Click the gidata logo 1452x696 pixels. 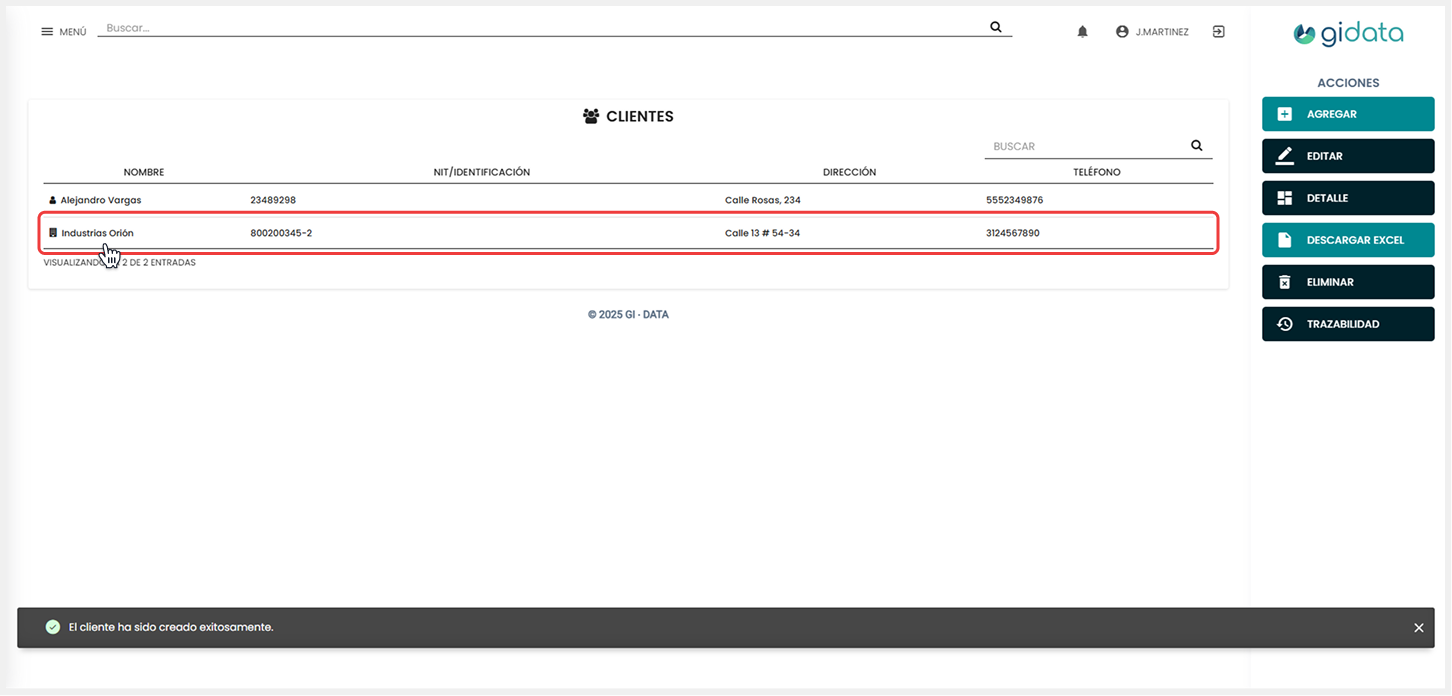click(1348, 34)
